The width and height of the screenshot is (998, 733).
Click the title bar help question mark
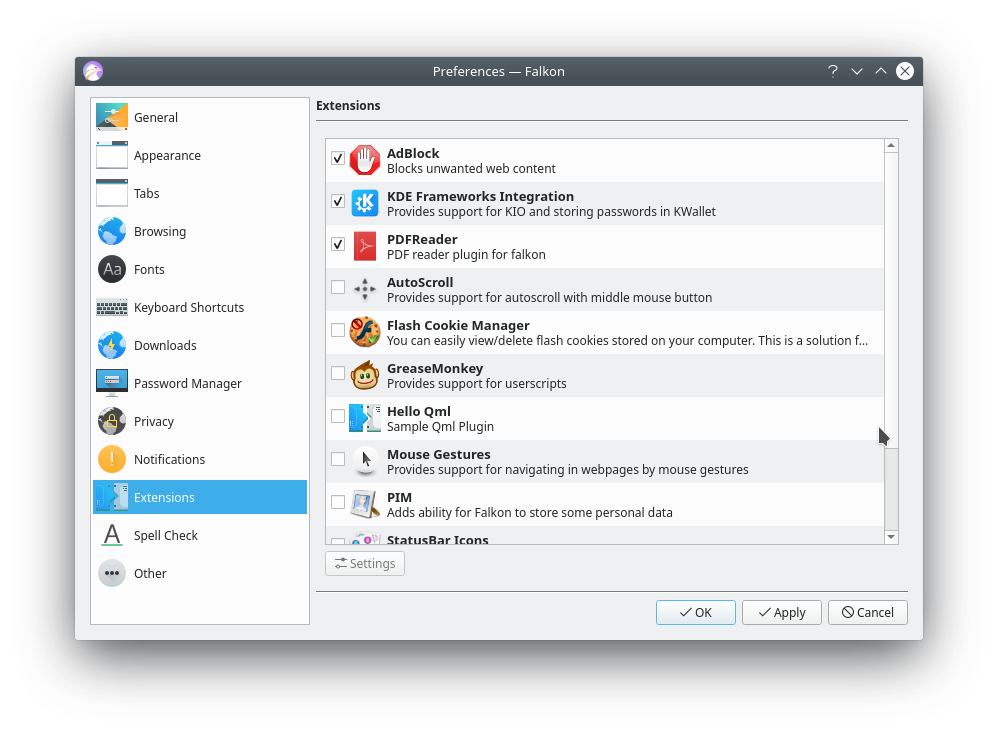(x=833, y=71)
